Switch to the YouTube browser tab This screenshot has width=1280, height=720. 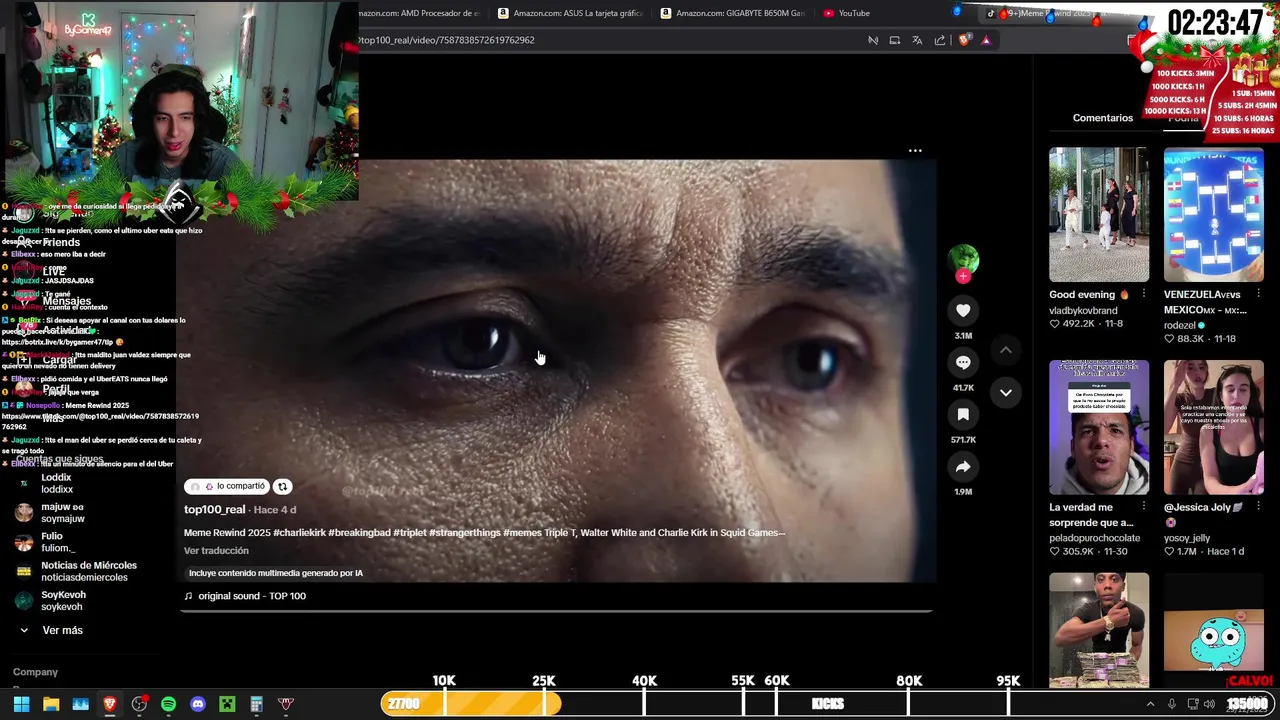click(846, 13)
